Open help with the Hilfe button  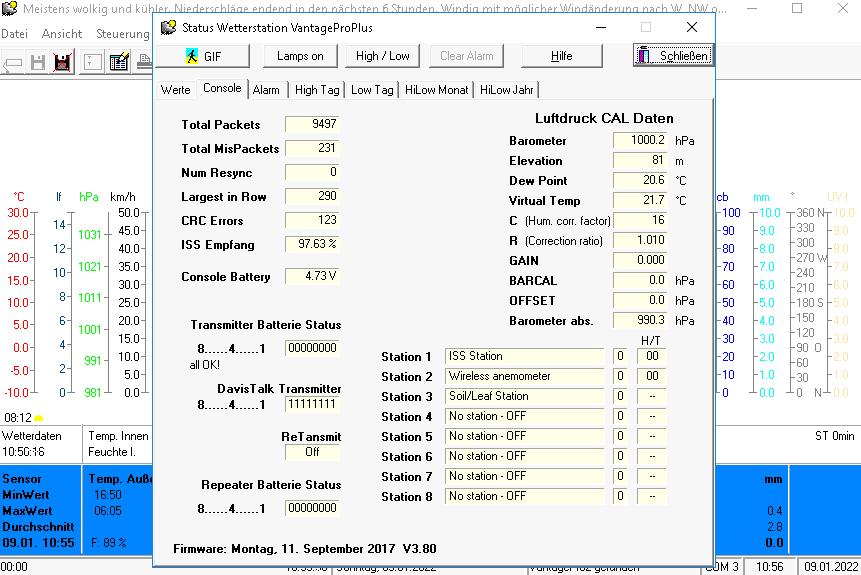point(562,56)
